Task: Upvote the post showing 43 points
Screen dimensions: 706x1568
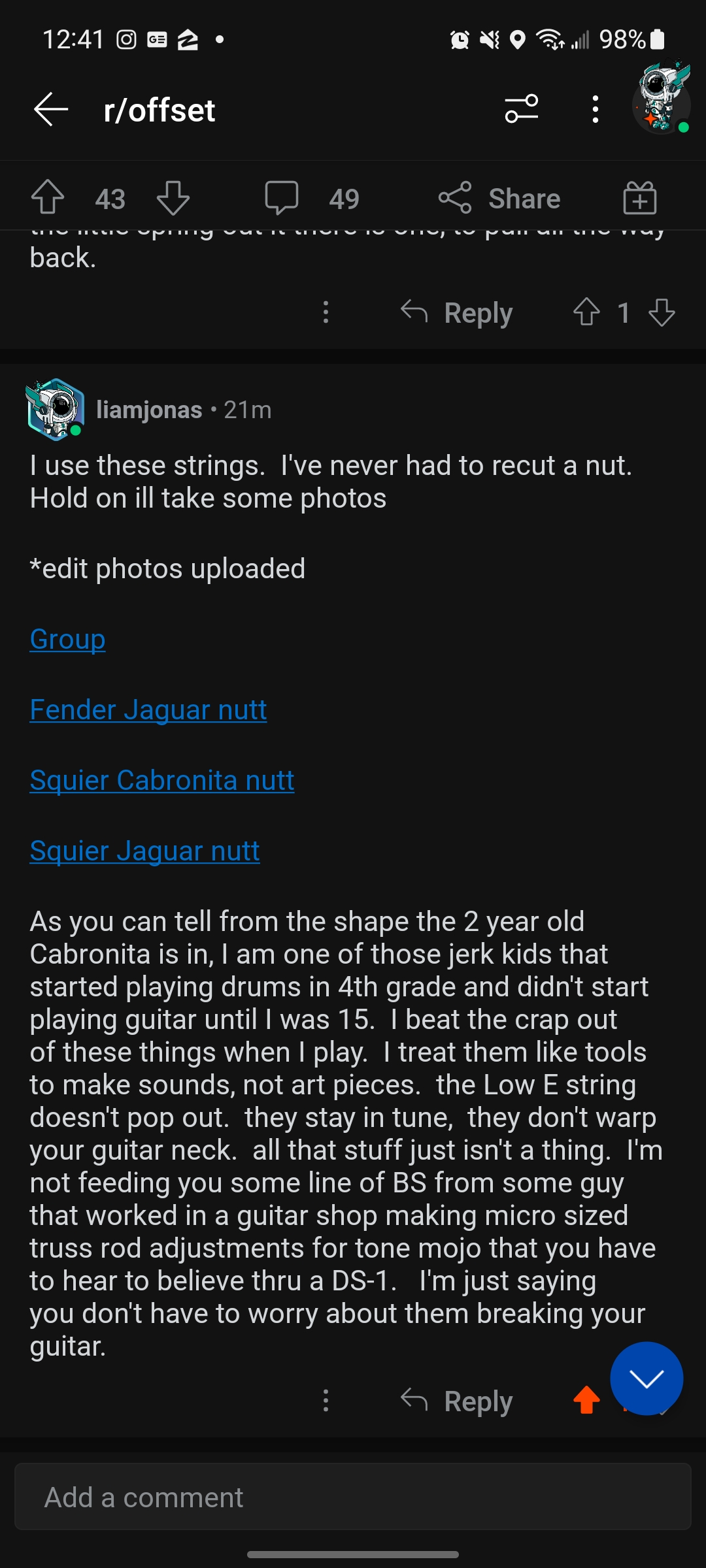Action: (47, 198)
